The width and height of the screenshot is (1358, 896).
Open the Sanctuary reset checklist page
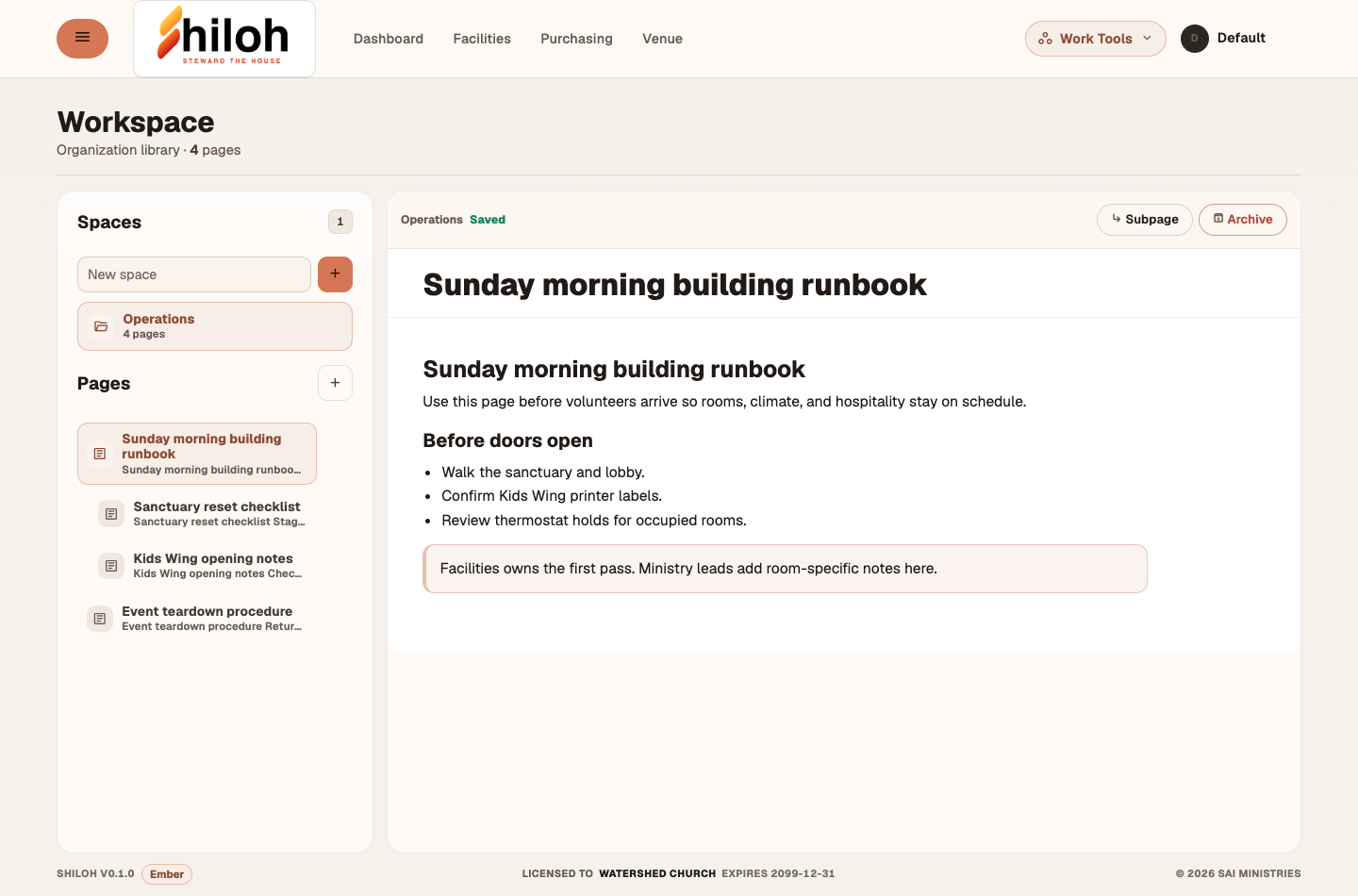203,514
